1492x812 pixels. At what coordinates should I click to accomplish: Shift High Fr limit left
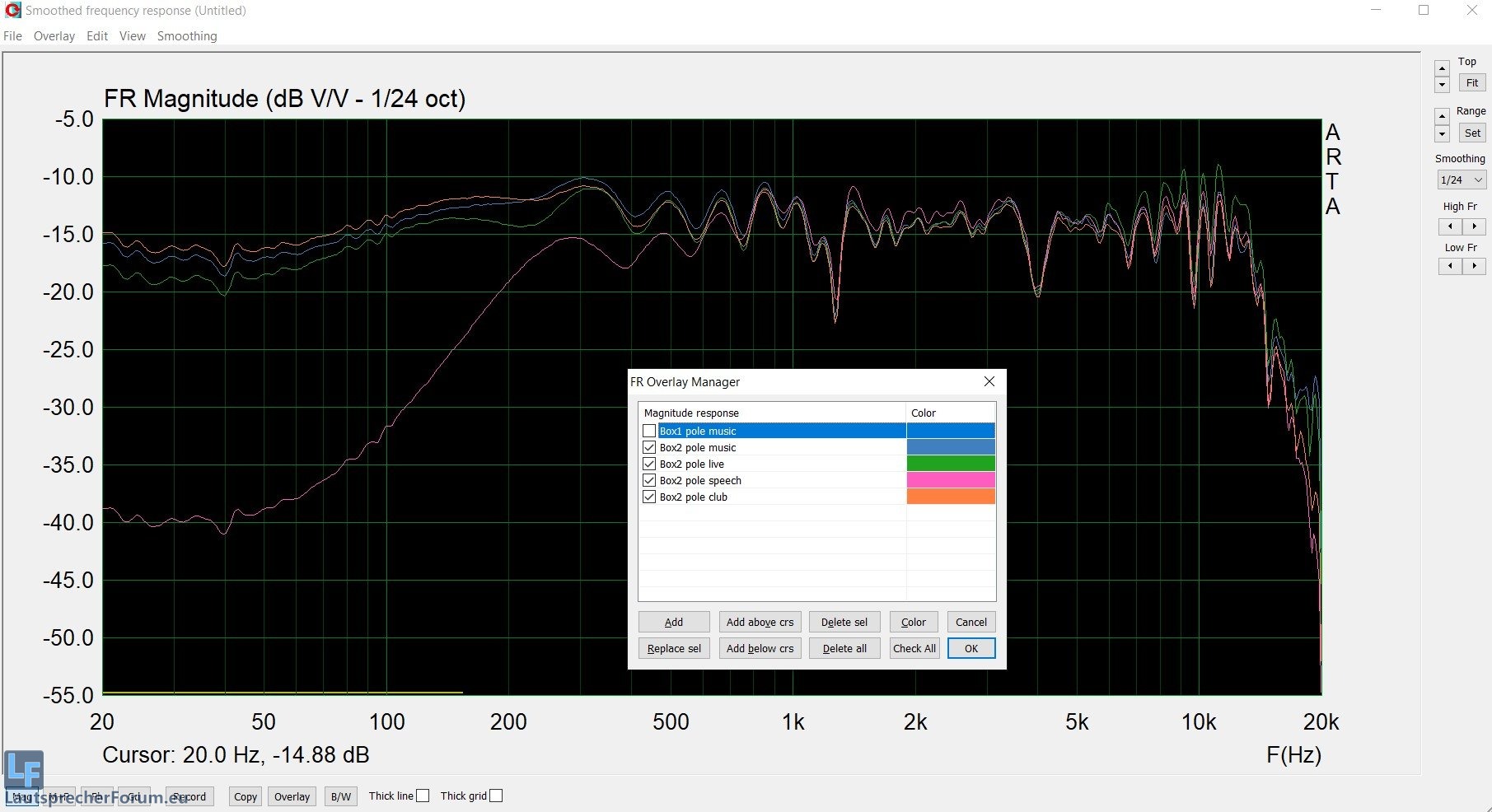(x=1450, y=226)
